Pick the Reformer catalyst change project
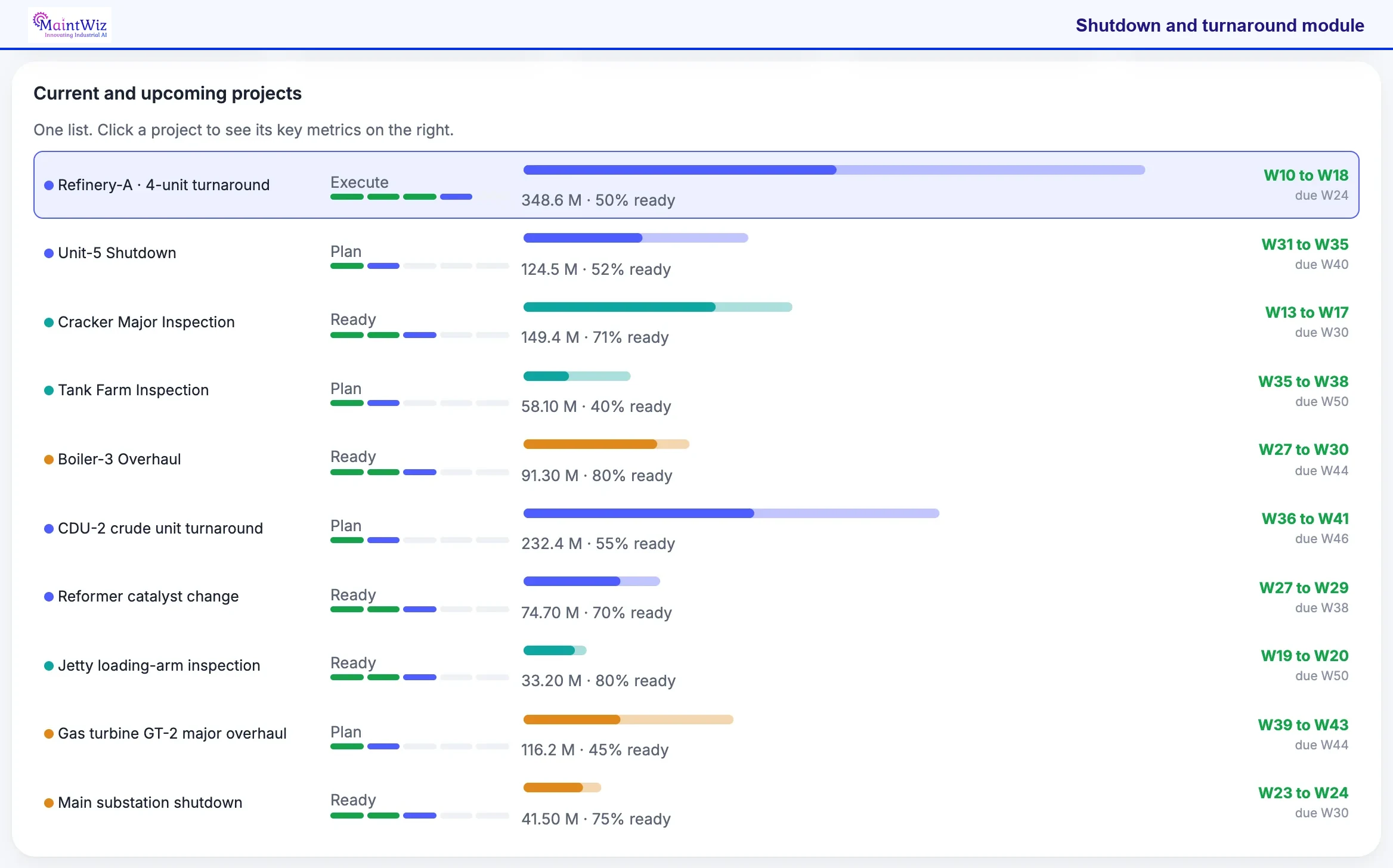Viewport: 1393px width, 868px height. click(696, 597)
